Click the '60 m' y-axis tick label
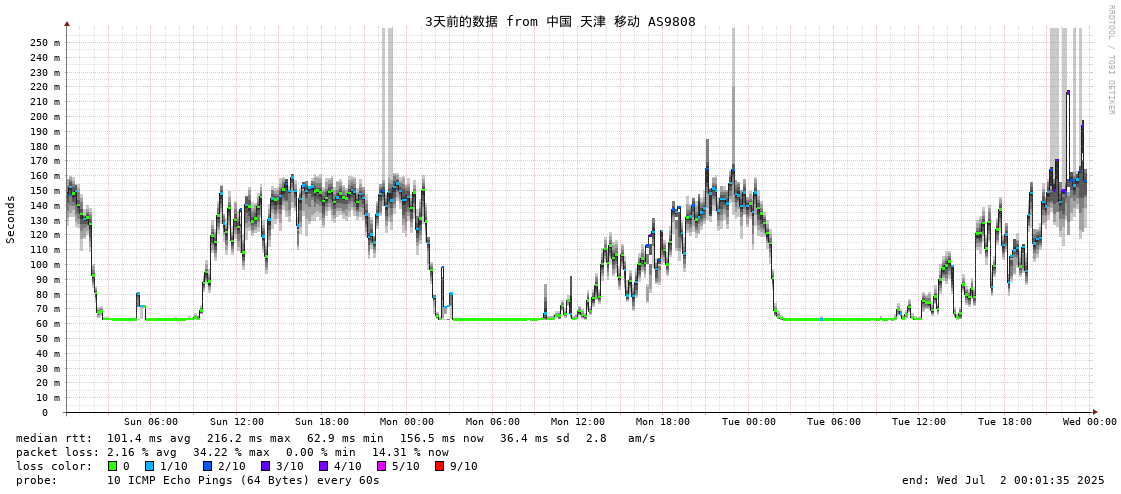 [47, 324]
